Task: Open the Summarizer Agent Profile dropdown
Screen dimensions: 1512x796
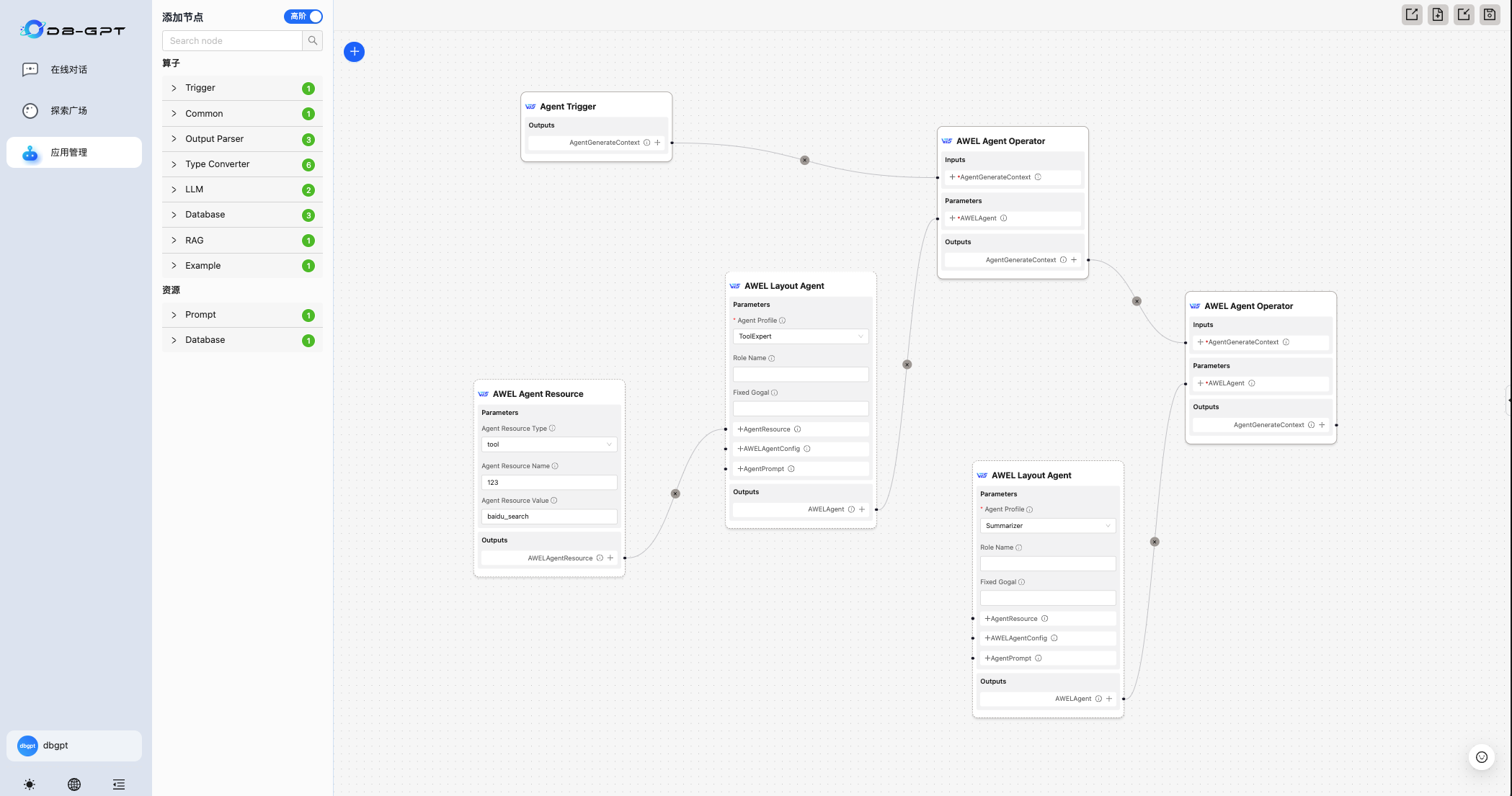Action: pyautogui.click(x=1047, y=526)
